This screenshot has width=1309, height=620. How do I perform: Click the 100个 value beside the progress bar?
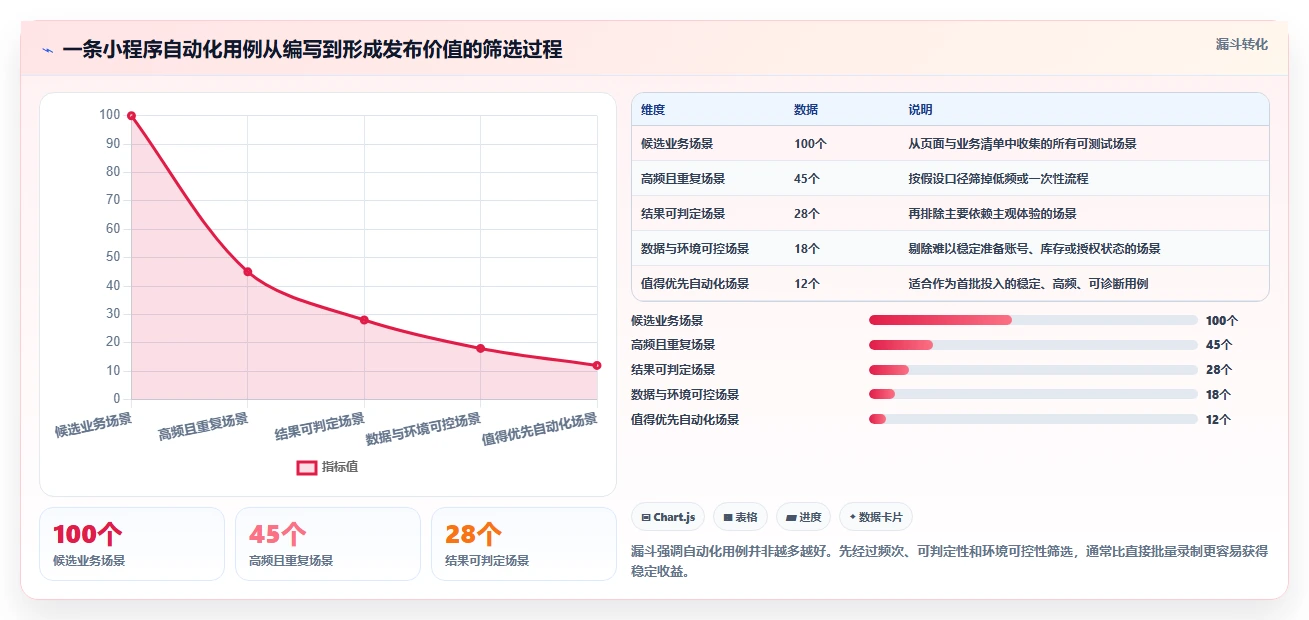coord(1222,321)
